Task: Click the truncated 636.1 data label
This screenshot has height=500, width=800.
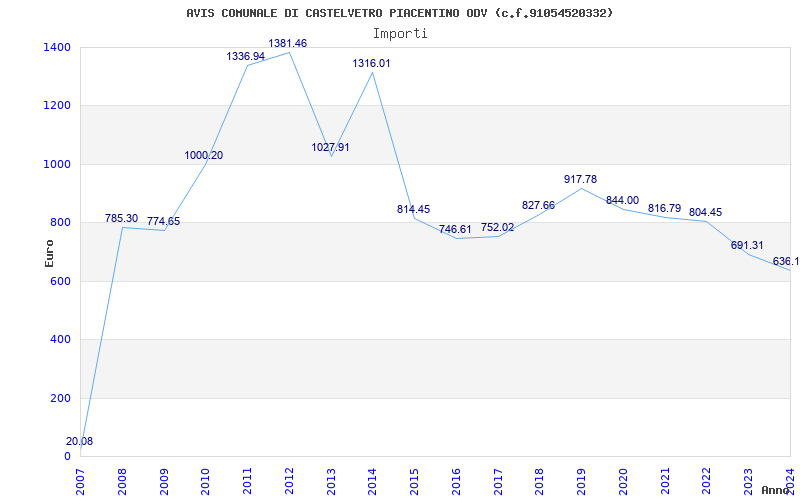Action: coord(786,262)
